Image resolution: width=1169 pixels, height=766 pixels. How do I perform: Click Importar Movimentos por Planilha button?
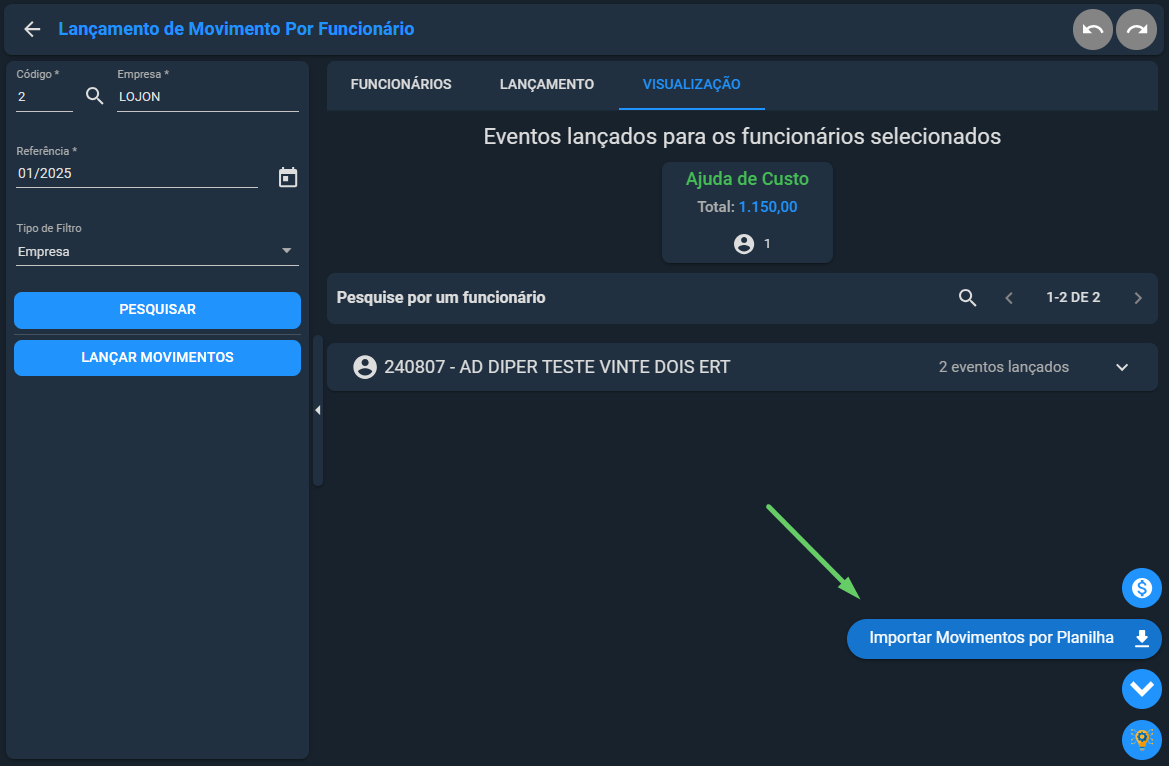(1003, 638)
